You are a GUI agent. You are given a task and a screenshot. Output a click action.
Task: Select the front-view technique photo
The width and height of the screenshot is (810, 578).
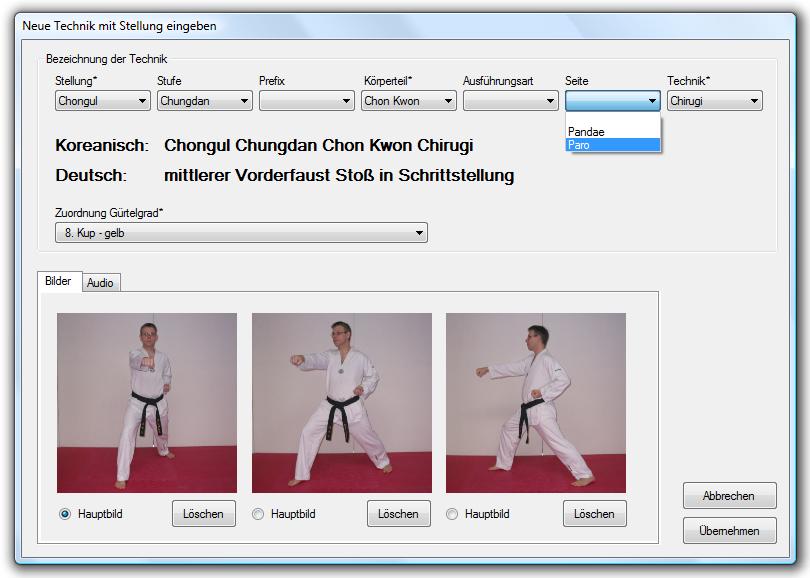coord(147,403)
